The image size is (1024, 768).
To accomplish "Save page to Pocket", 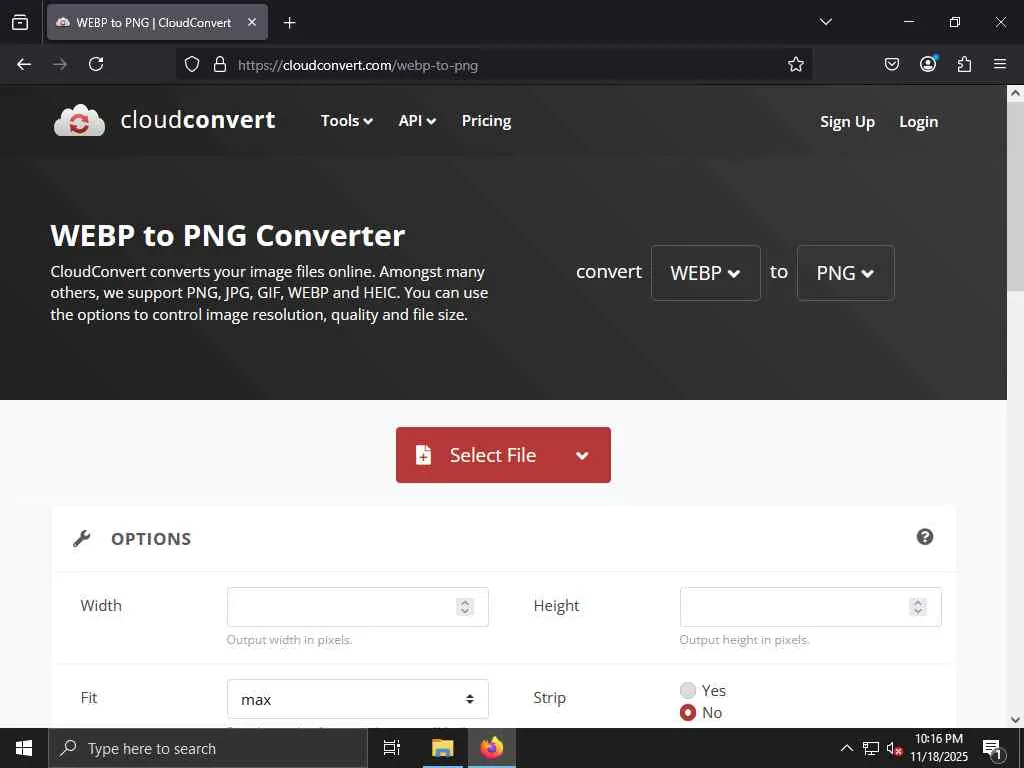I will [x=891, y=64].
